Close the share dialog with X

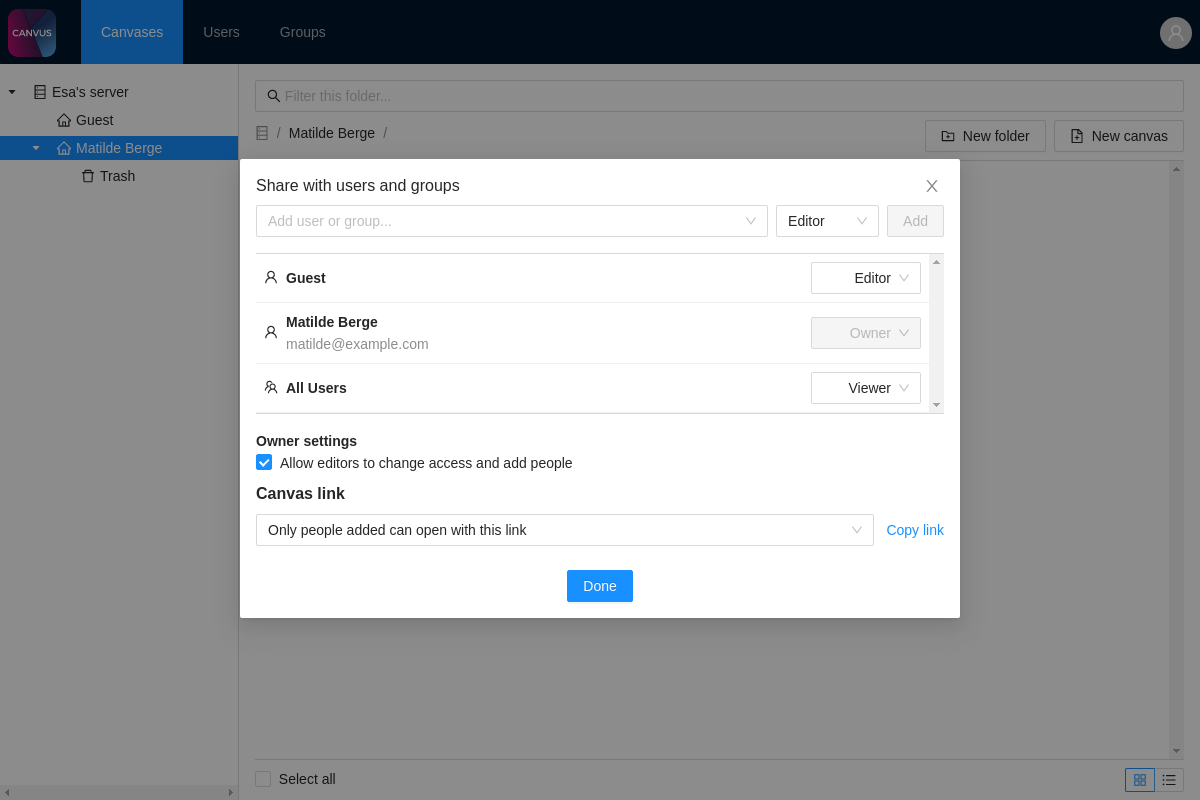coord(931,186)
